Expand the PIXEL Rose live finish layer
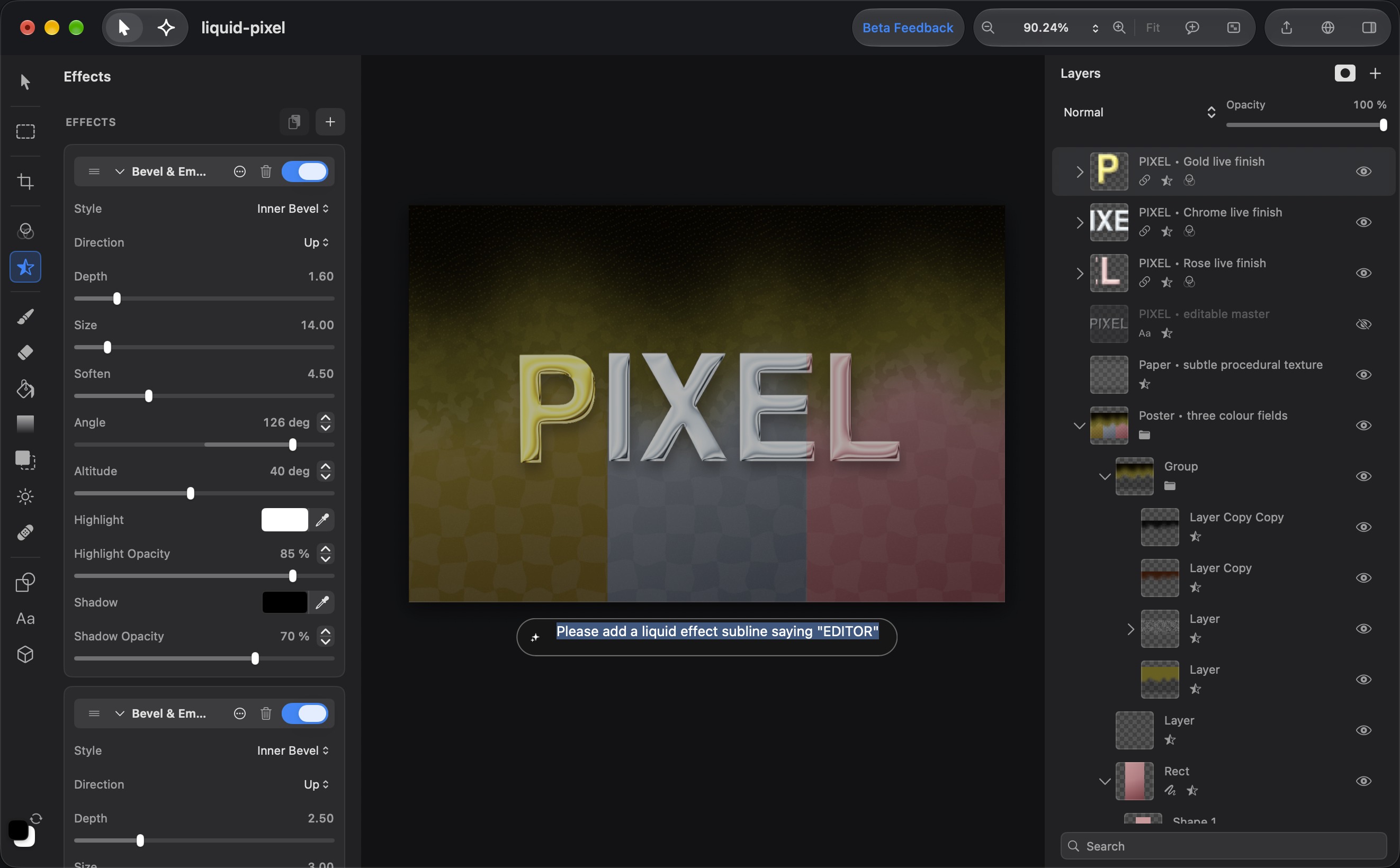This screenshot has height=868, width=1400. tap(1079, 273)
